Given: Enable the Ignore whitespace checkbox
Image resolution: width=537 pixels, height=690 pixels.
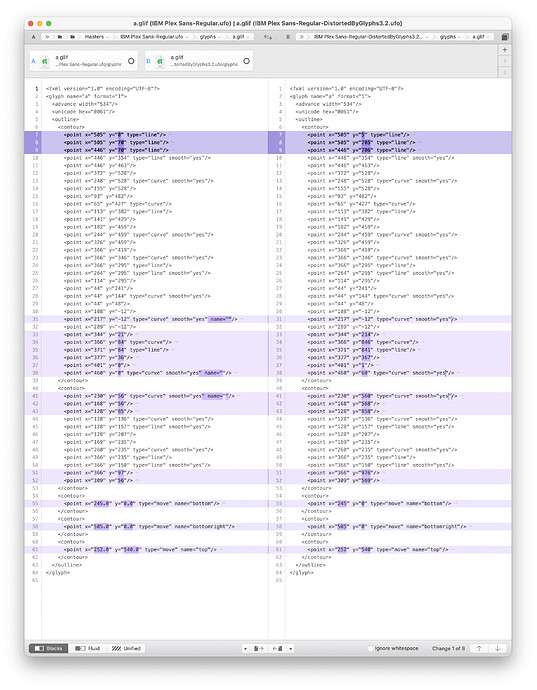Looking at the screenshot, I should (x=370, y=648).
